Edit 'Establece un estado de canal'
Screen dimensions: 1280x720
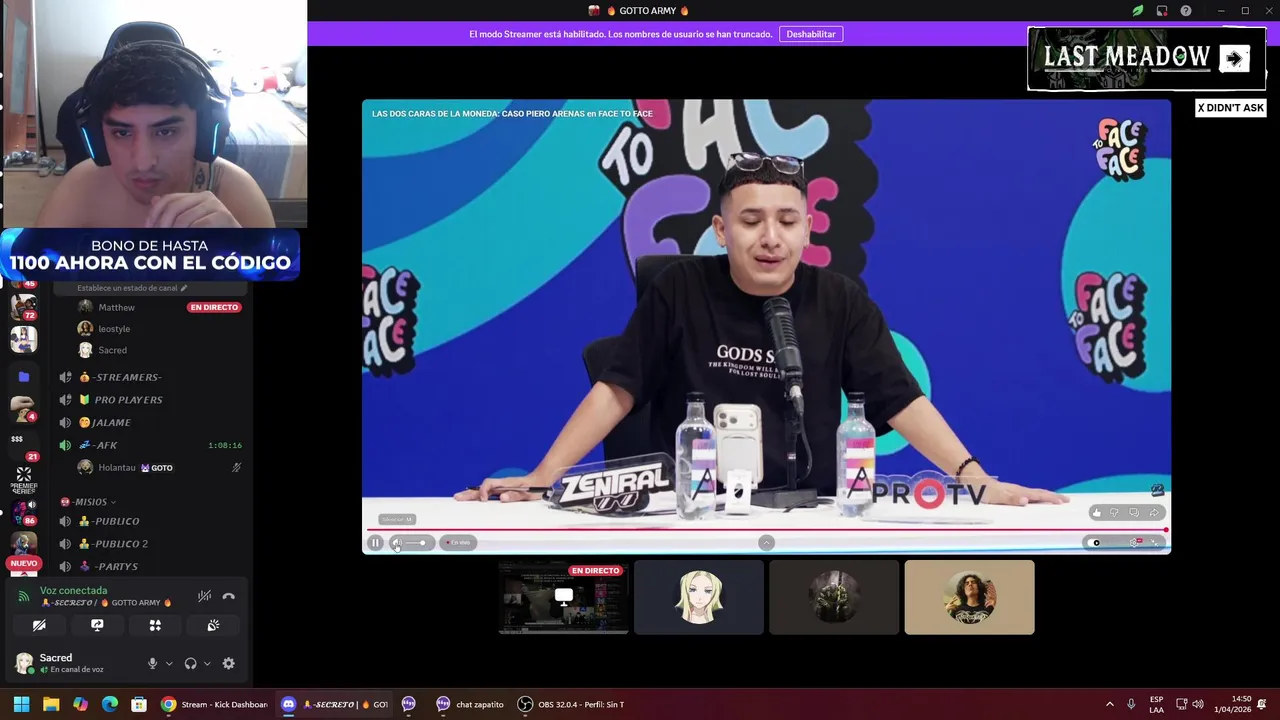tap(132, 288)
